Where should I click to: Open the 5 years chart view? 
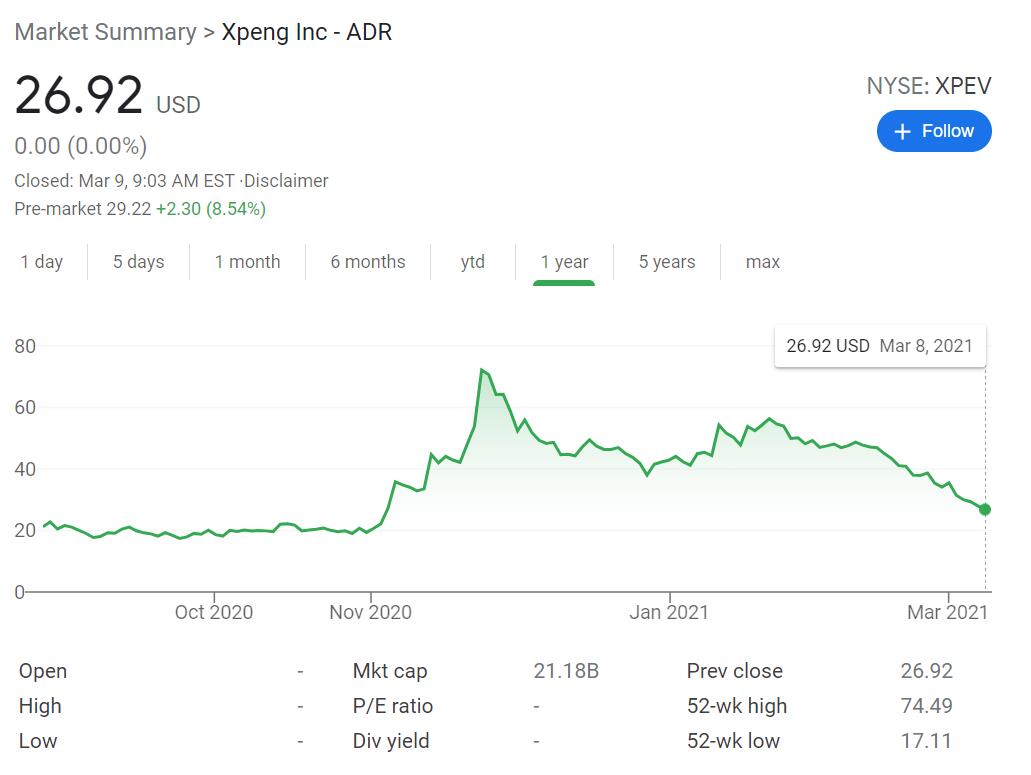coord(666,262)
